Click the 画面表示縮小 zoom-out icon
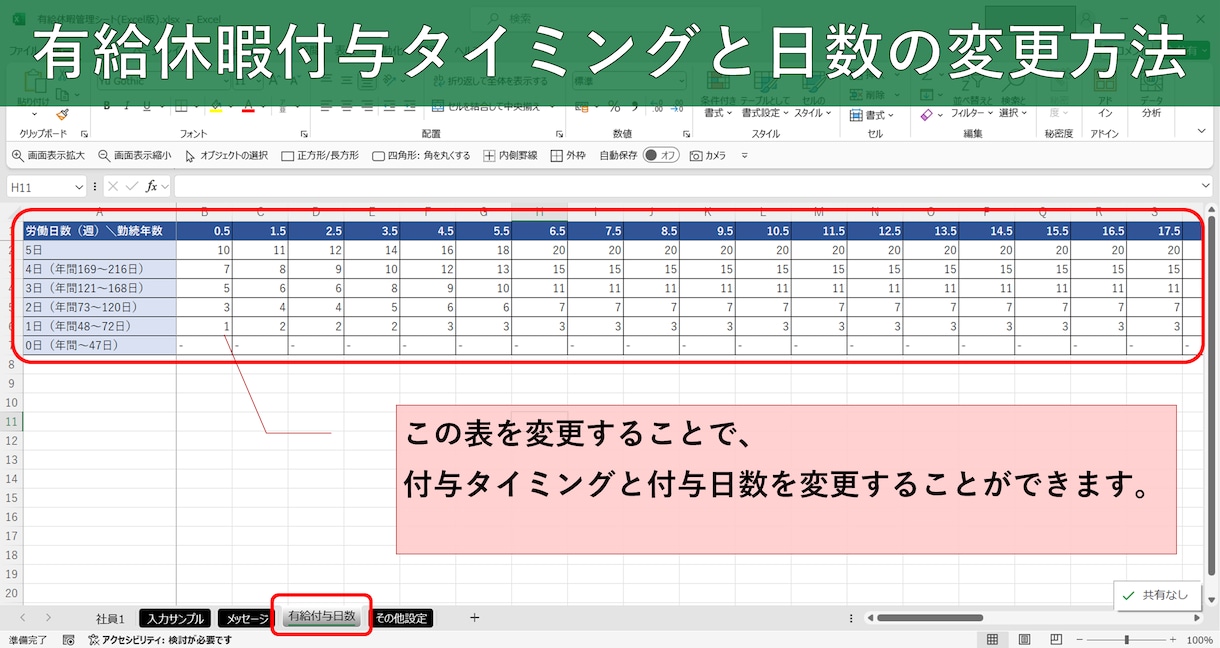This screenshot has height=648, width=1220. click(103, 156)
